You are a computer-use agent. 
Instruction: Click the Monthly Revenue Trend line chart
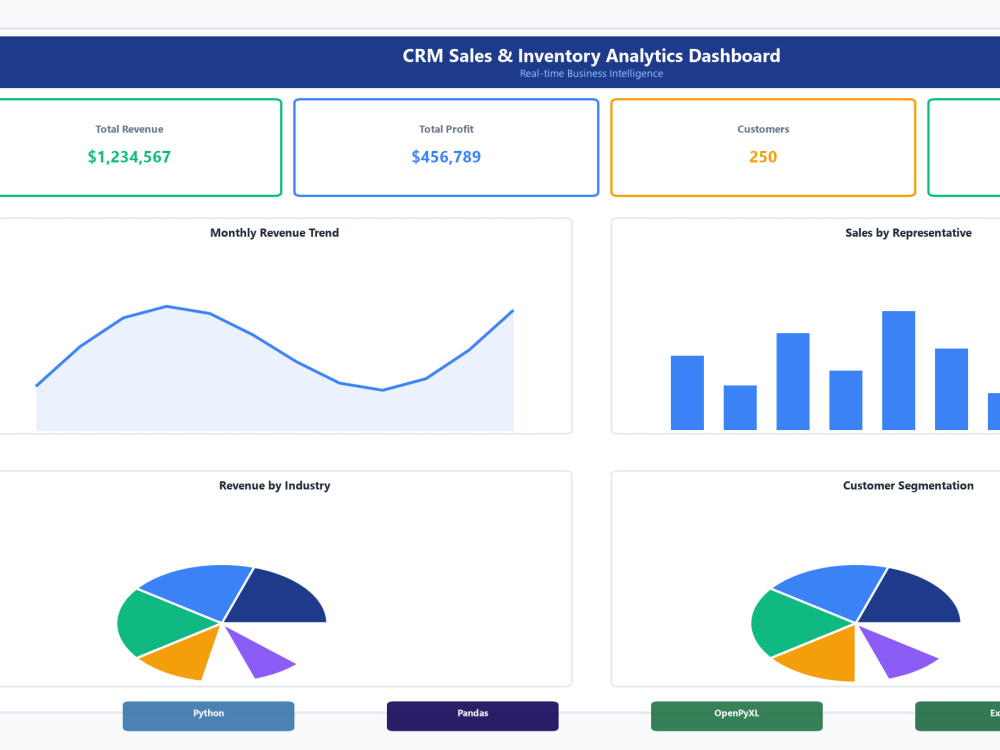pyautogui.click(x=275, y=368)
